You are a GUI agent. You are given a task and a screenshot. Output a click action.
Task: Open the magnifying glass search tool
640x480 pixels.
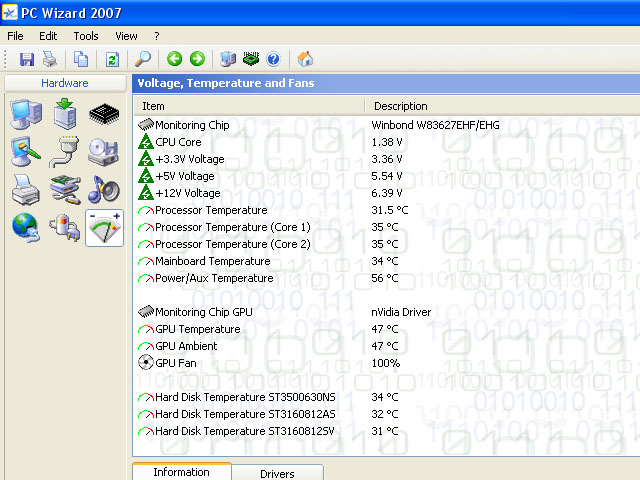click(x=143, y=60)
